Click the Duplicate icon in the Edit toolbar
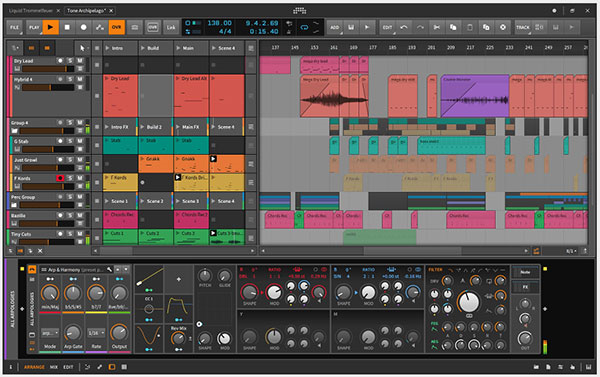This screenshot has width=600, height=377. click(x=486, y=27)
